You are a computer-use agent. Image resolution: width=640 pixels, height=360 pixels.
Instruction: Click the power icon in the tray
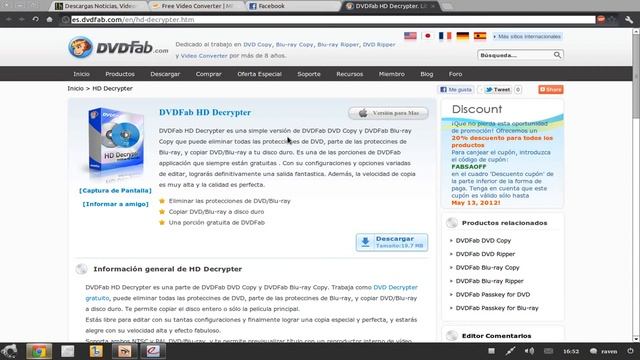[x=631, y=351]
